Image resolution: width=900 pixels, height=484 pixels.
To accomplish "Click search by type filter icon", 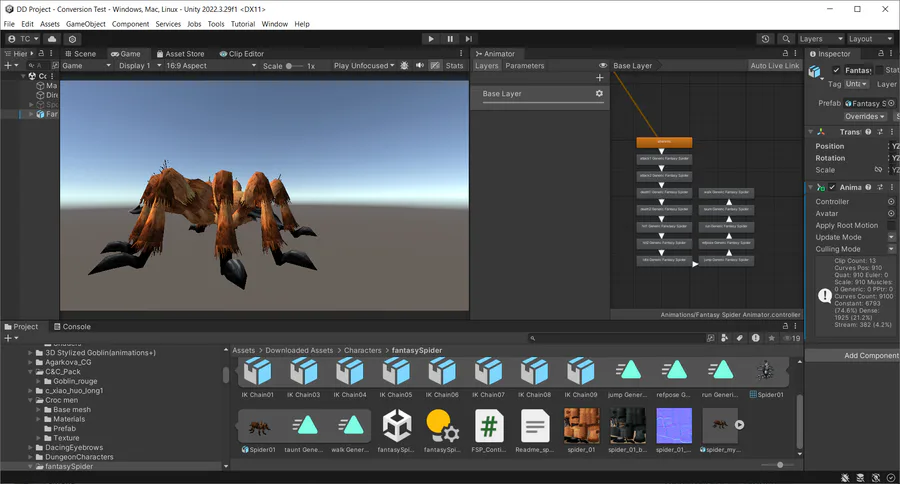I will pos(724,338).
